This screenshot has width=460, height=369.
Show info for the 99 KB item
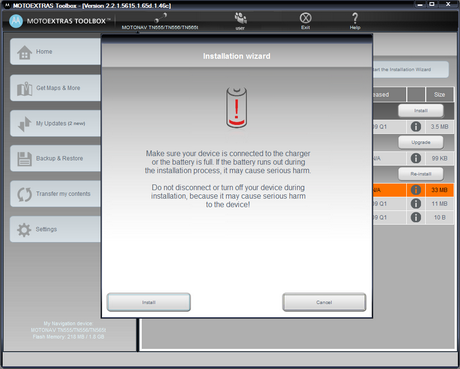pyautogui.click(x=415, y=158)
